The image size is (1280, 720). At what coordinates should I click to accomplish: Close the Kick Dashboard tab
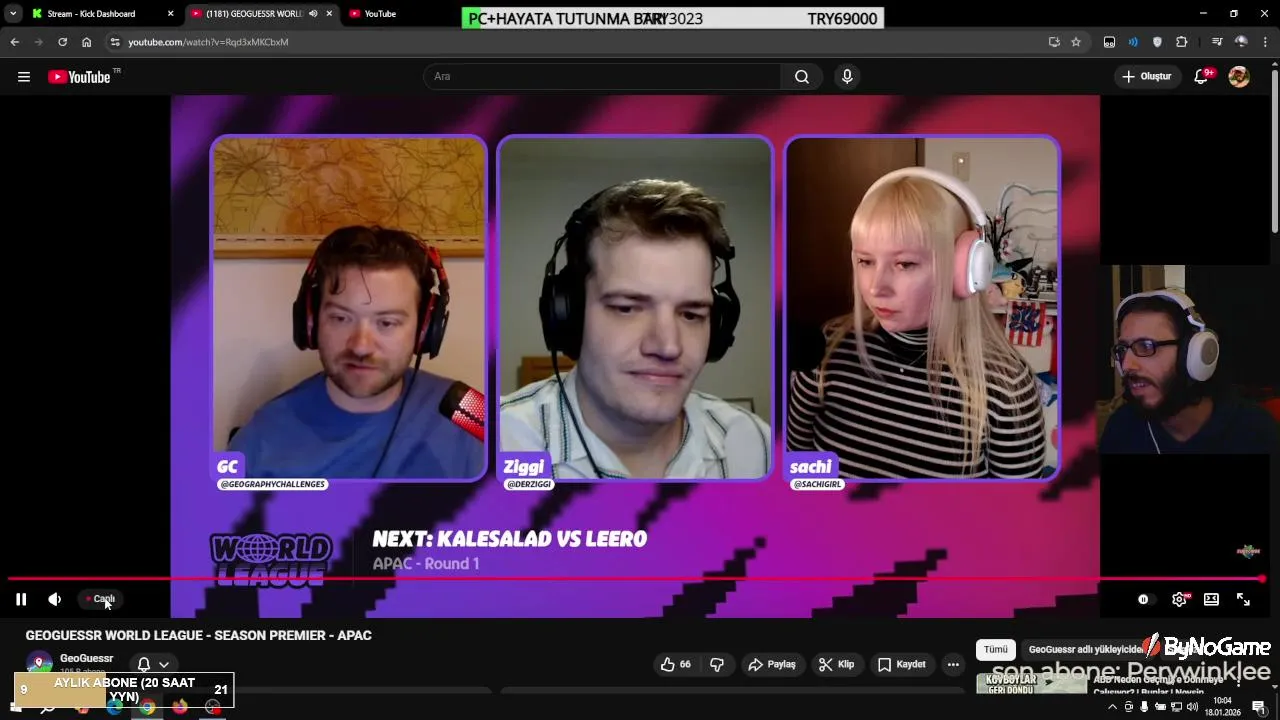pyautogui.click(x=170, y=14)
